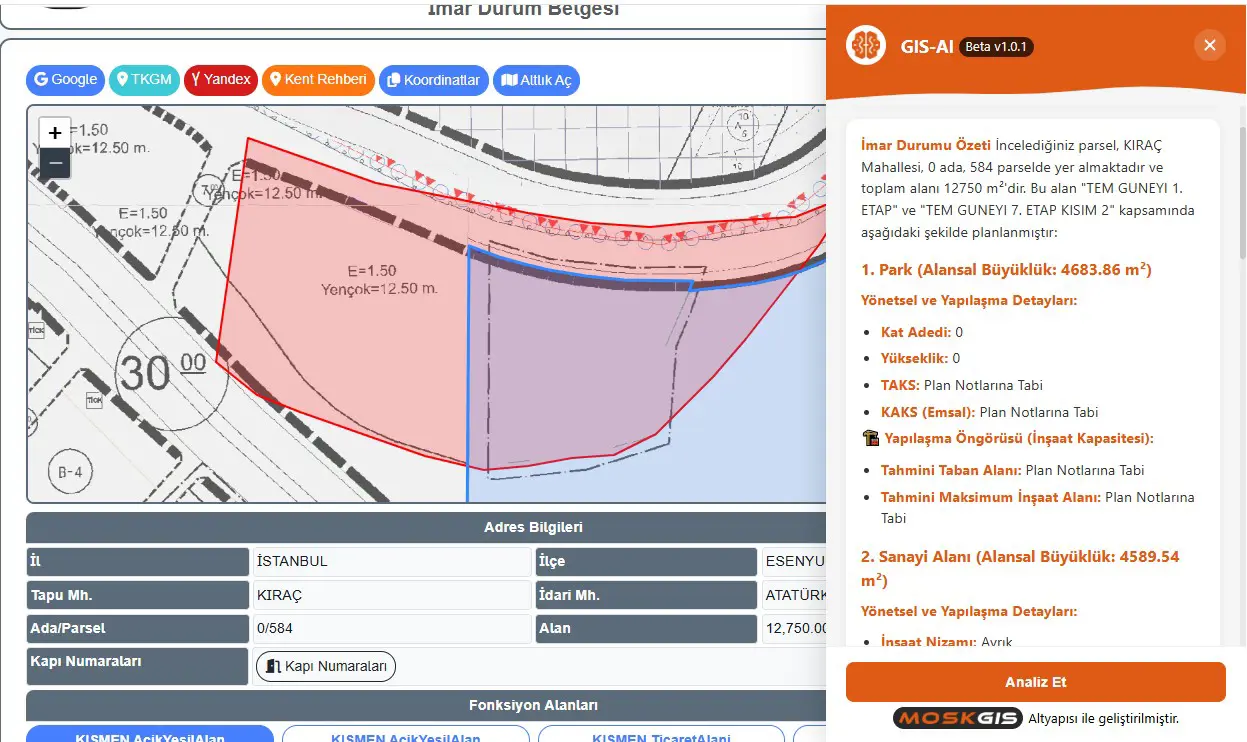Click the 'Tahmini Taban Alanı' list item
The image size is (1247, 742).
(1012, 470)
